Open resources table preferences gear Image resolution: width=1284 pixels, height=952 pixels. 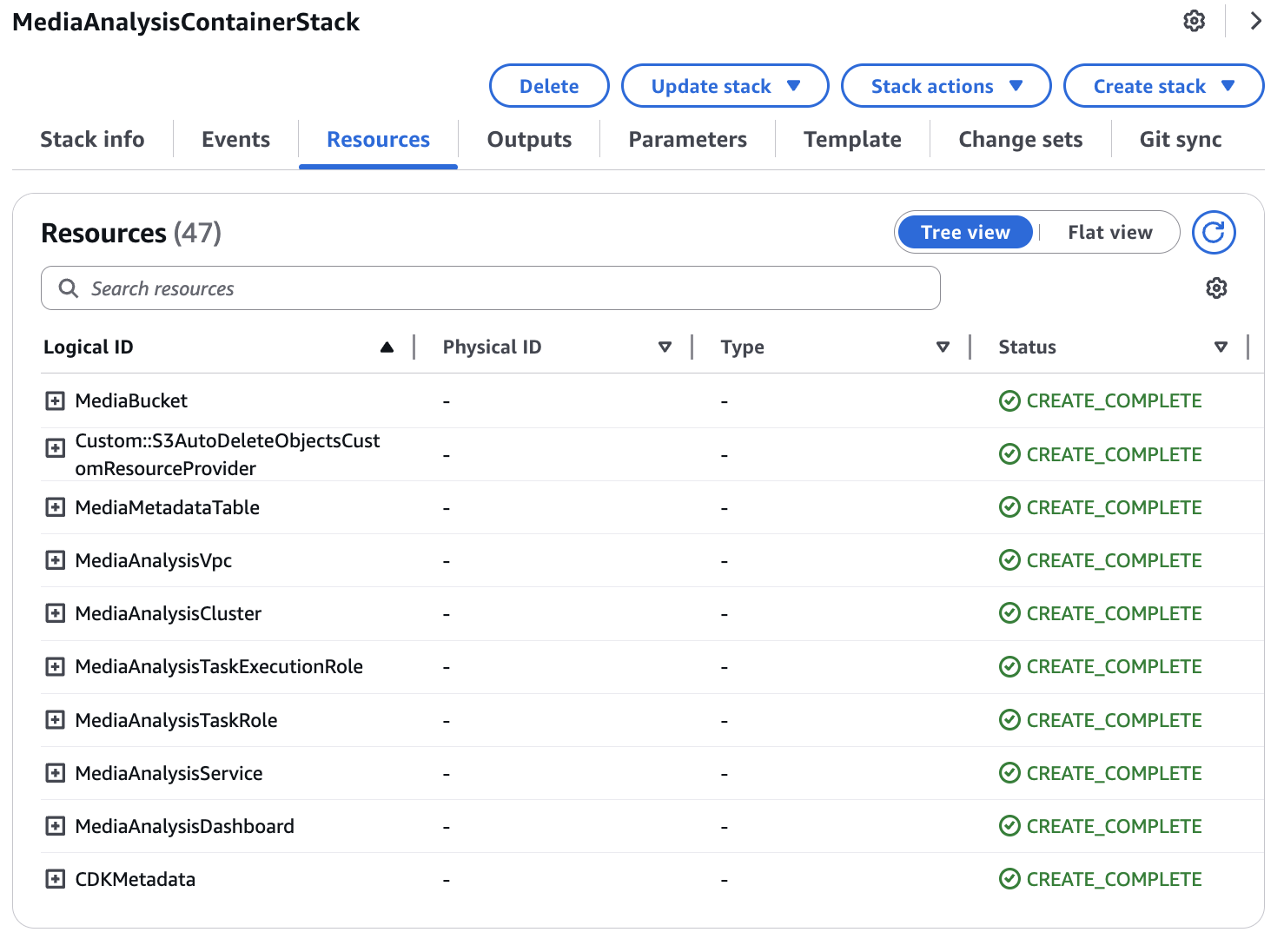pos(1216,288)
